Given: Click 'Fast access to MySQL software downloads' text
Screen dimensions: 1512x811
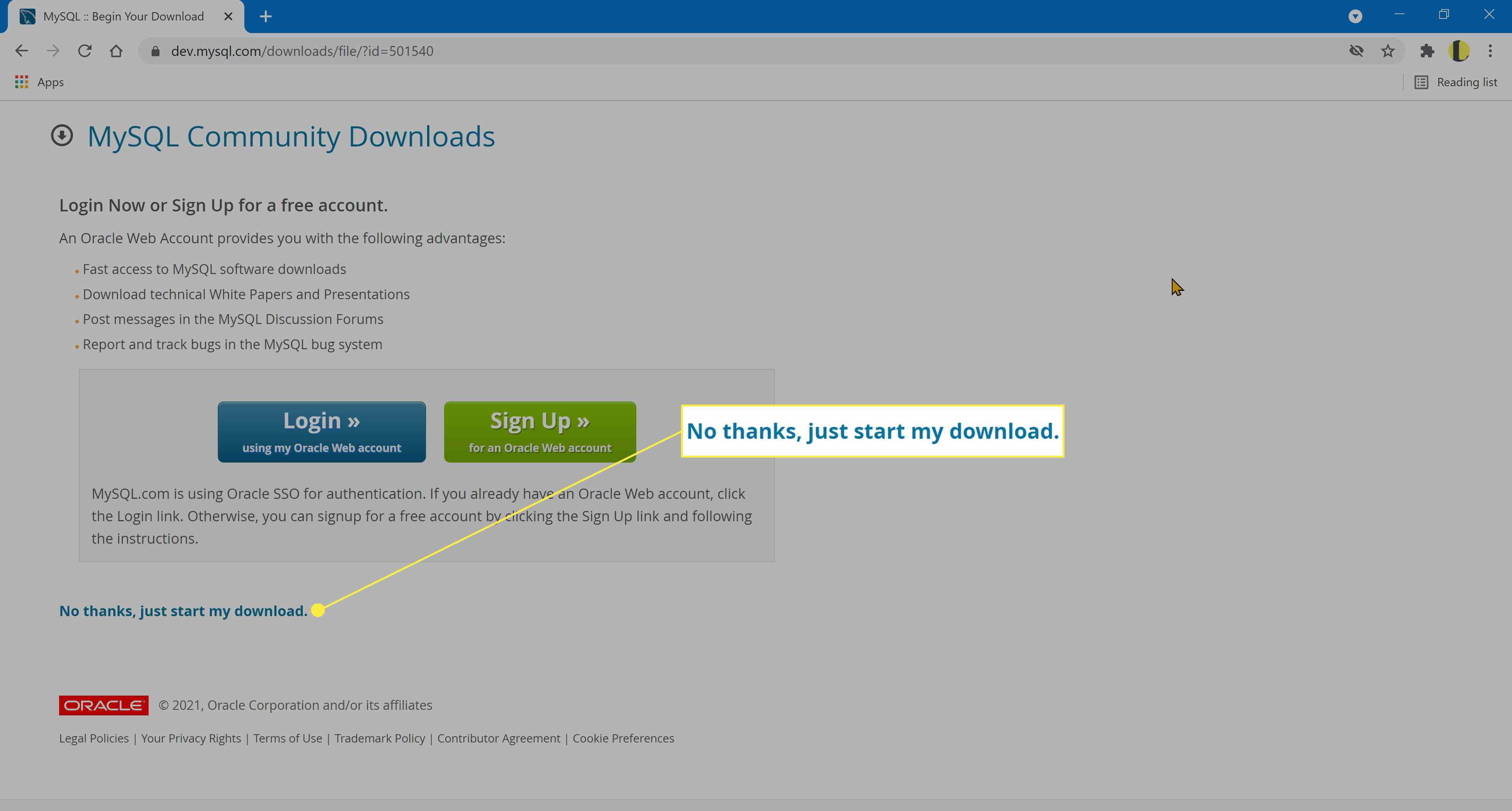Looking at the screenshot, I should 214,269.
